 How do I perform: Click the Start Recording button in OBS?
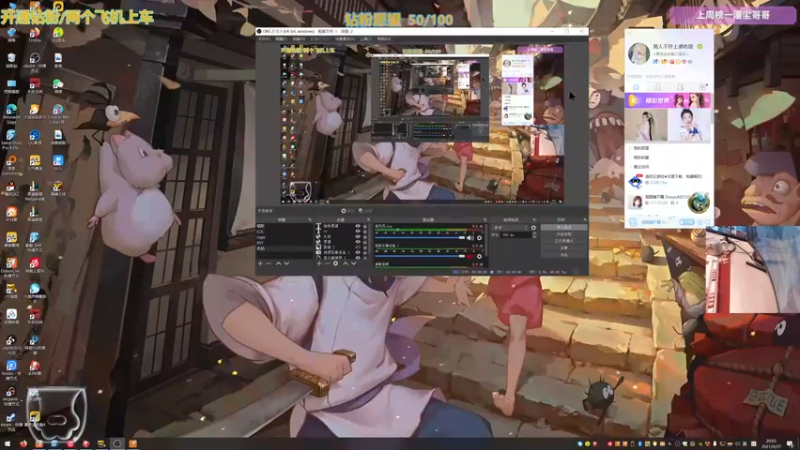pos(564,234)
